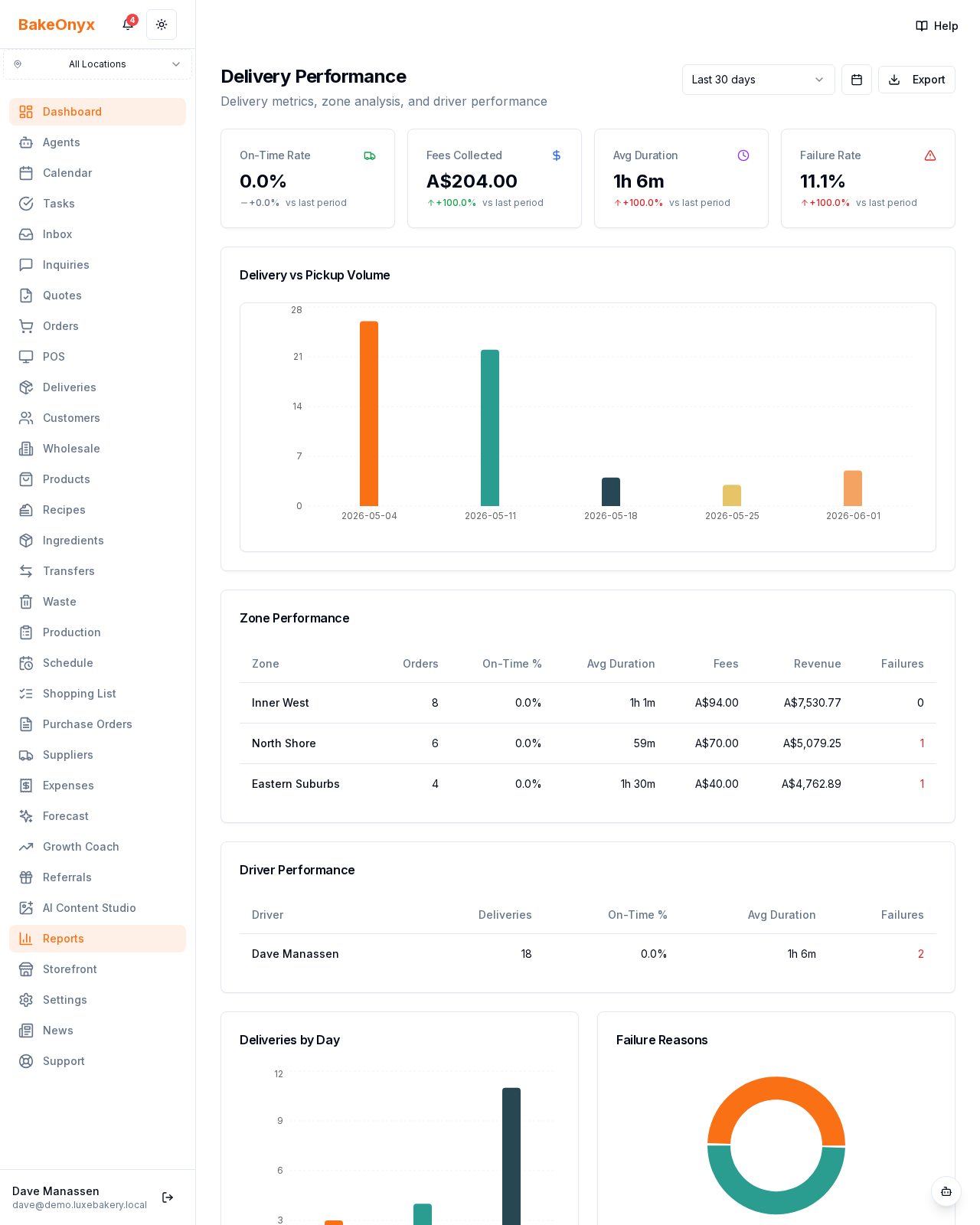This screenshot has height=1225, width=980.
Task: Open News in the sidebar
Action: tap(97, 1031)
